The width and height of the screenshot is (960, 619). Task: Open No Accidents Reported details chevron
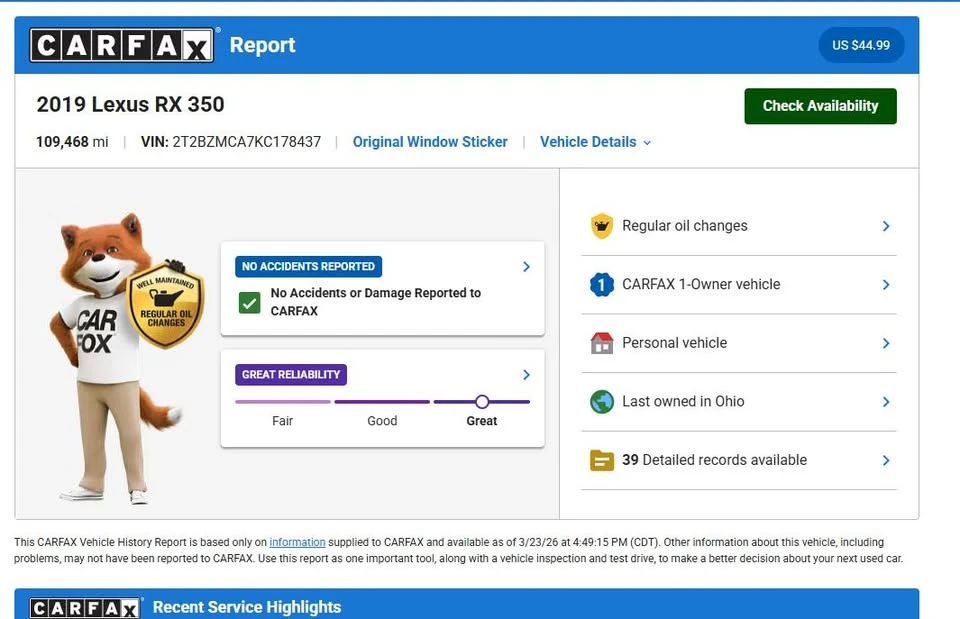527,267
